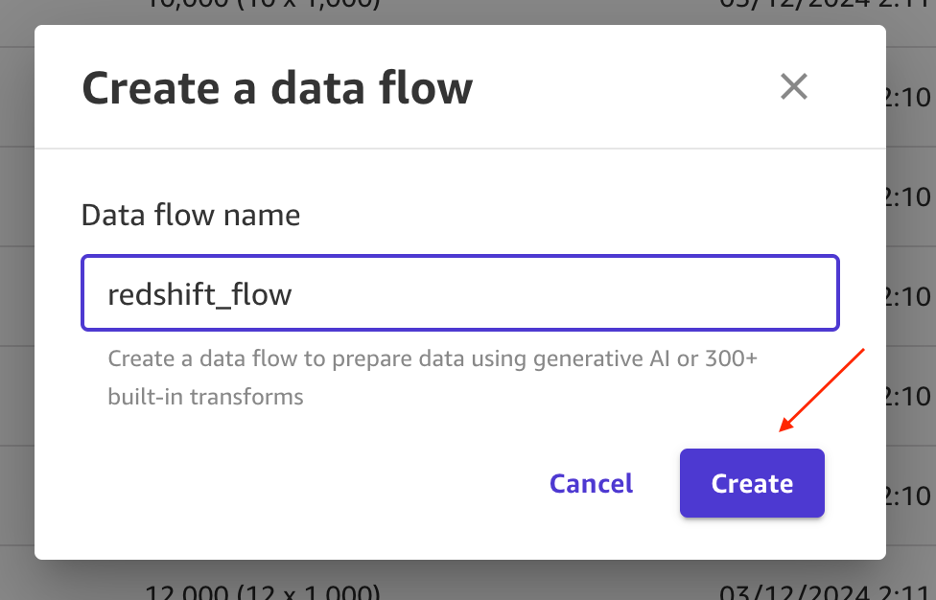Click the dimmed backdrop left of the dialog

(16, 300)
